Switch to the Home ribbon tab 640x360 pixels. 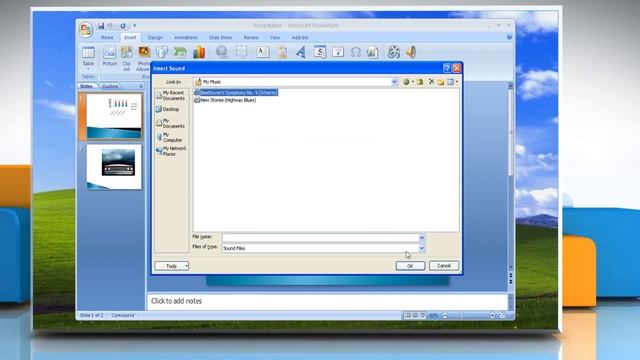(107, 38)
